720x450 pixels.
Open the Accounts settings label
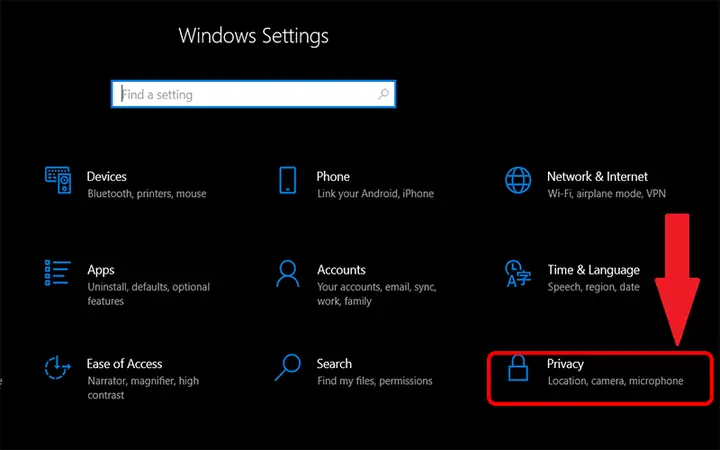[x=341, y=270]
